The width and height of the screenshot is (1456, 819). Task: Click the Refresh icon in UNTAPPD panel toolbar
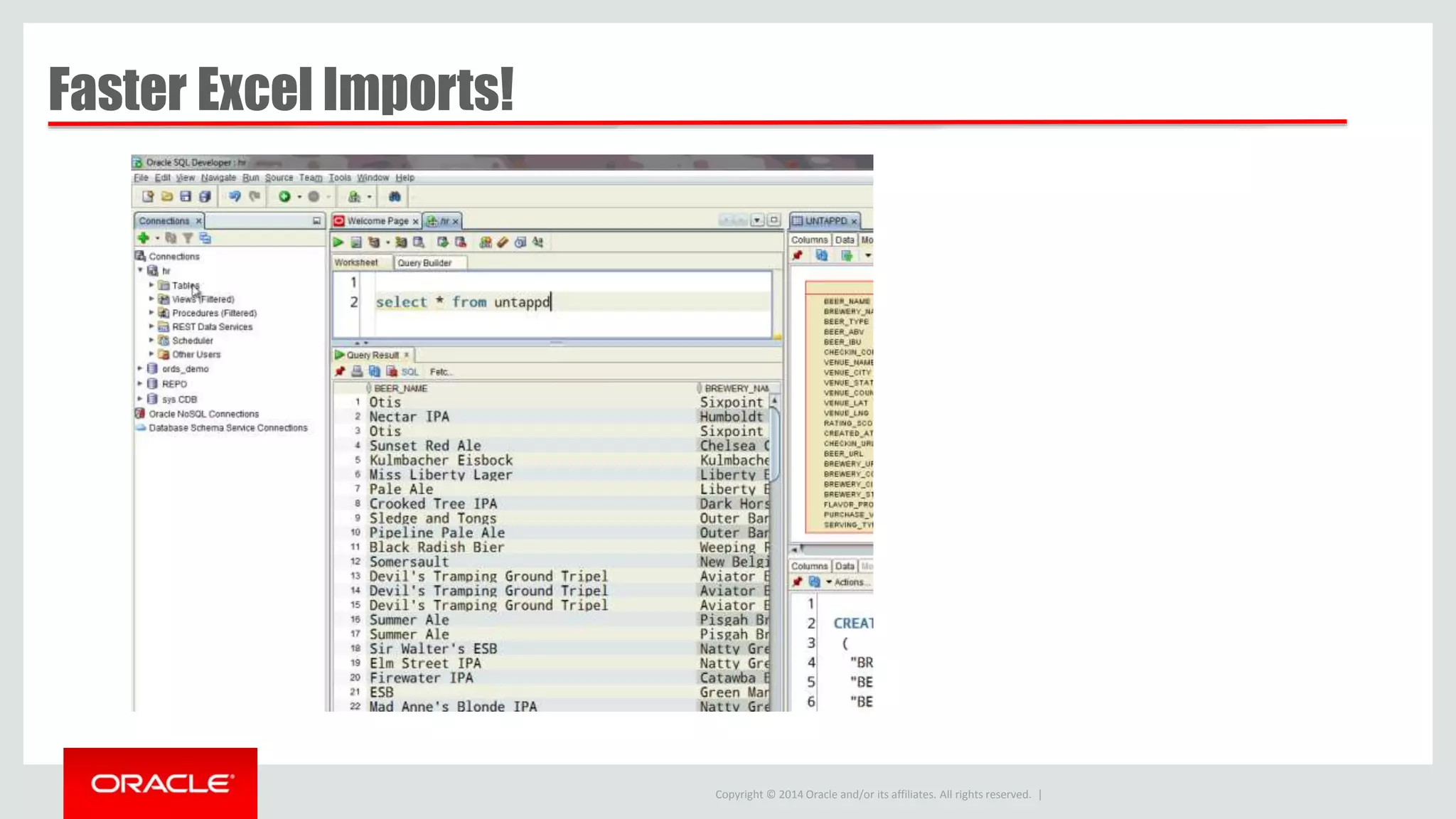pyautogui.click(x=822, y=256)
